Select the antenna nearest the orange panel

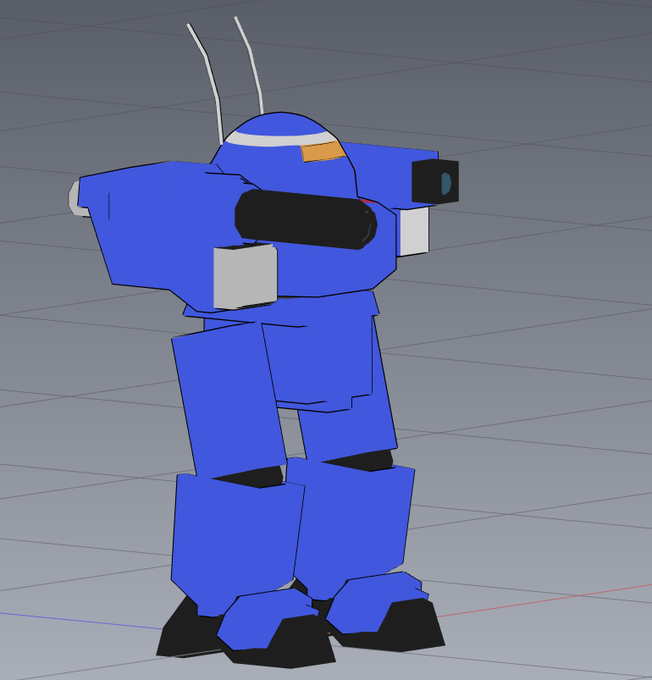coord(250,64)
